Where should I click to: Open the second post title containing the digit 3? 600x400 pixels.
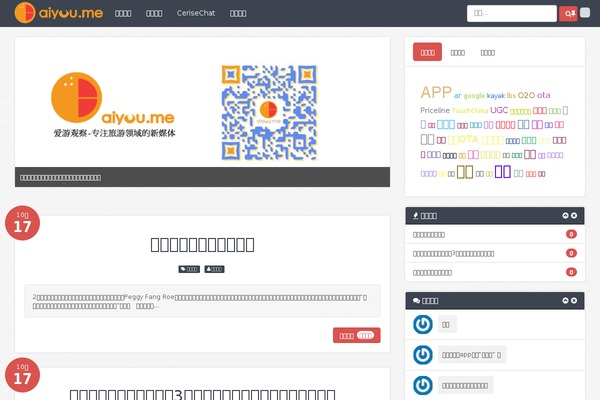[x=202, y=394]
